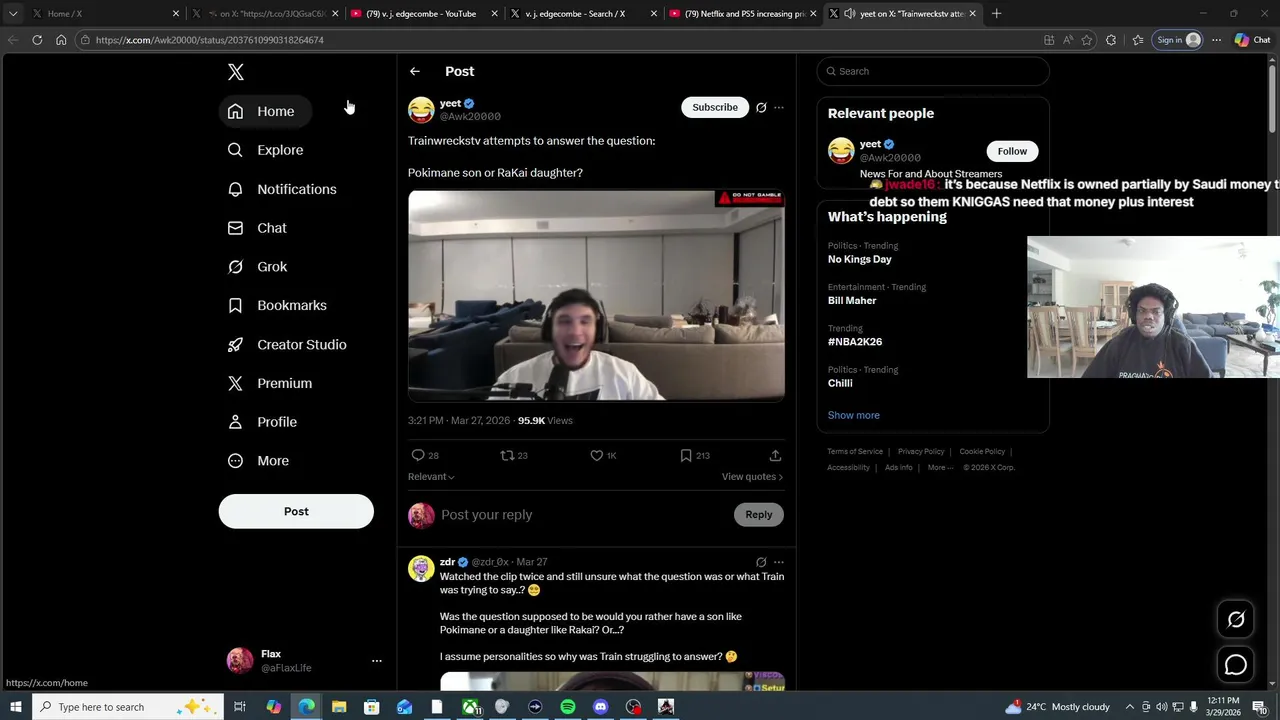The width and height of the screenshot is (1280, 720).
Task: Click the browser home button
Action: coord(61,40)
